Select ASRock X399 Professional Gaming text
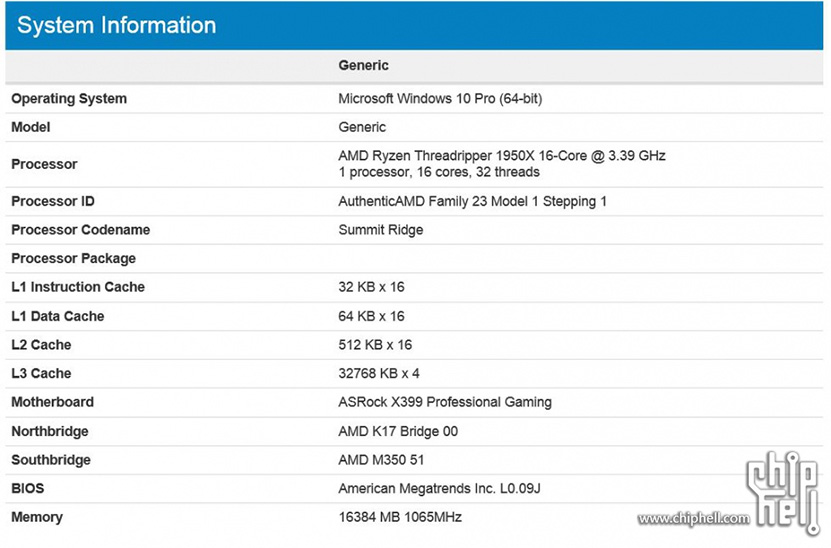831x548 pixels. [x=445, y=402]
